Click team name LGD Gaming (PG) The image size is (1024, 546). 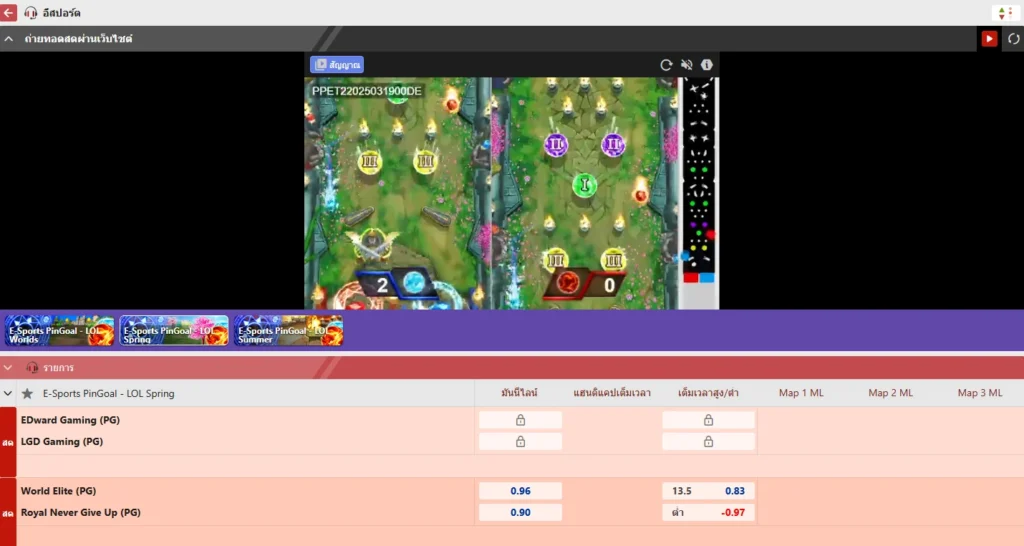click(x=62, y=442)
